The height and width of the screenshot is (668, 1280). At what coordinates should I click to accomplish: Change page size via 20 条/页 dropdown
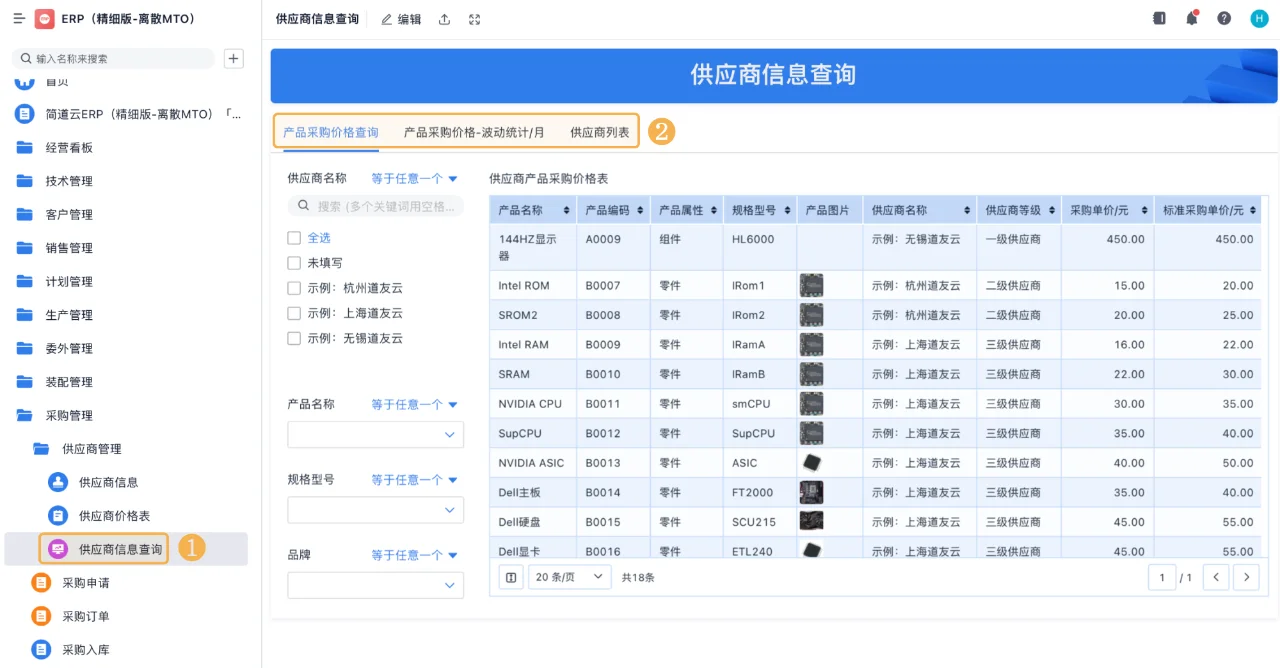(x=569, y=577)
